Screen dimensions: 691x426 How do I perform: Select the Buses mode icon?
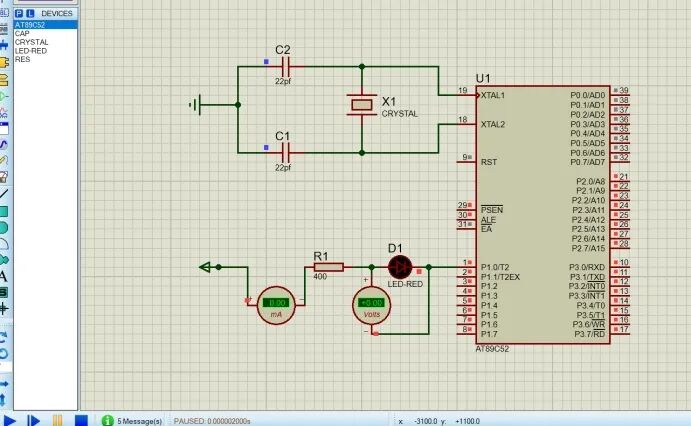pos(4,44)
